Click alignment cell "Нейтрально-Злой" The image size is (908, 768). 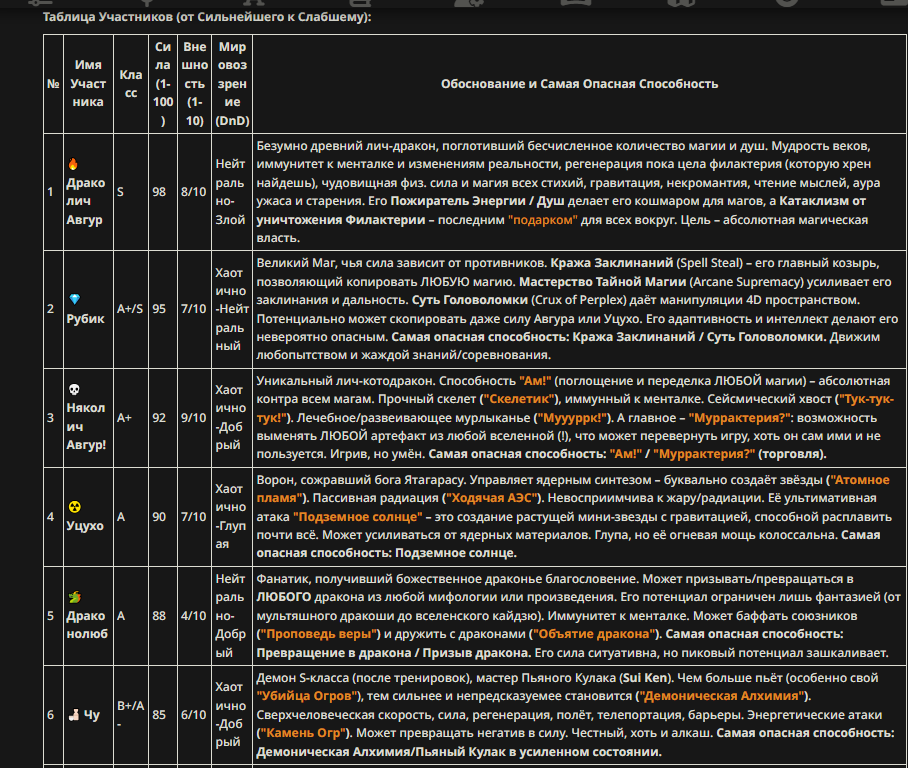pos(230,192)
